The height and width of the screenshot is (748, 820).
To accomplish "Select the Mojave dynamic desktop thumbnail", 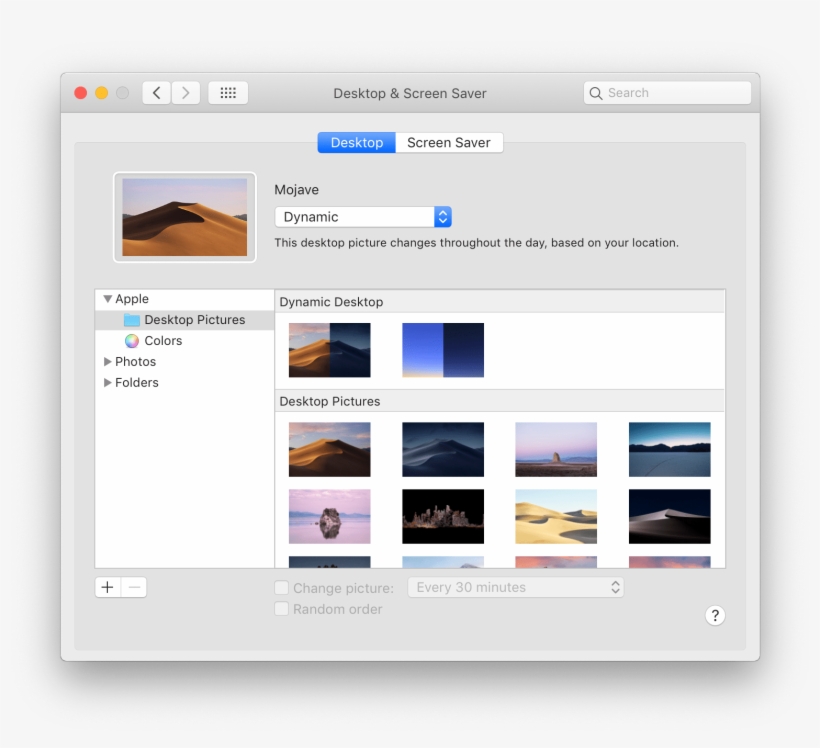I will [329, 350].
